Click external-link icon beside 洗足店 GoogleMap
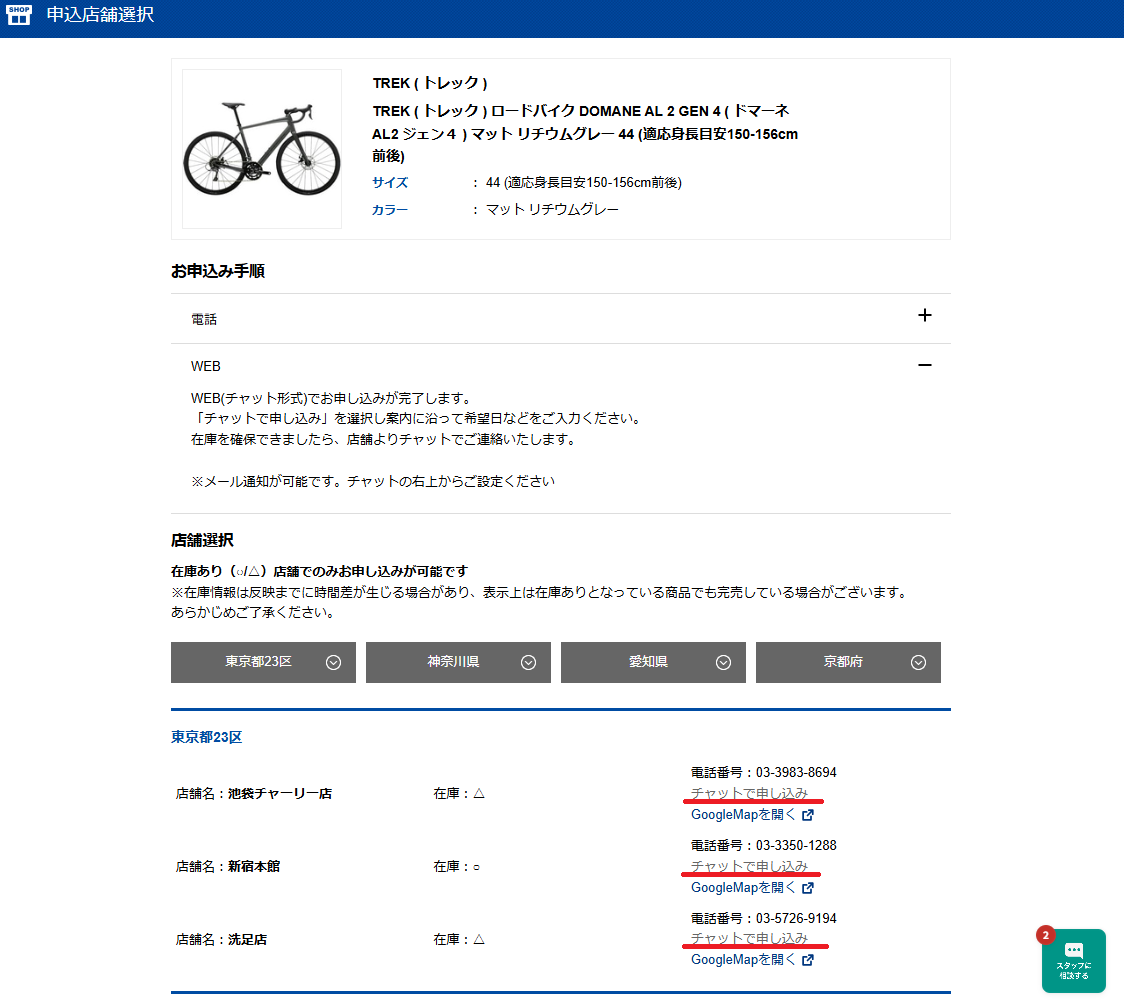1124x1002 pixels. pos(808,960)
